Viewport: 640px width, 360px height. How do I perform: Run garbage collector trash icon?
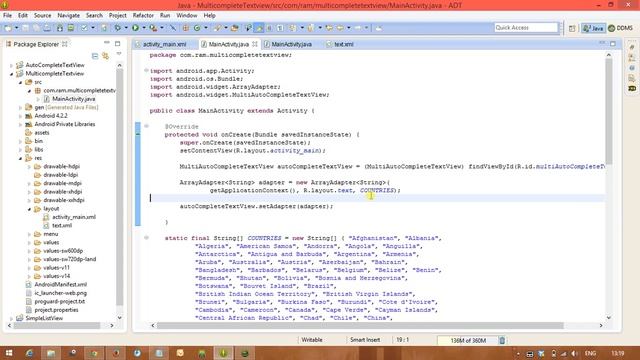[502, 340]
